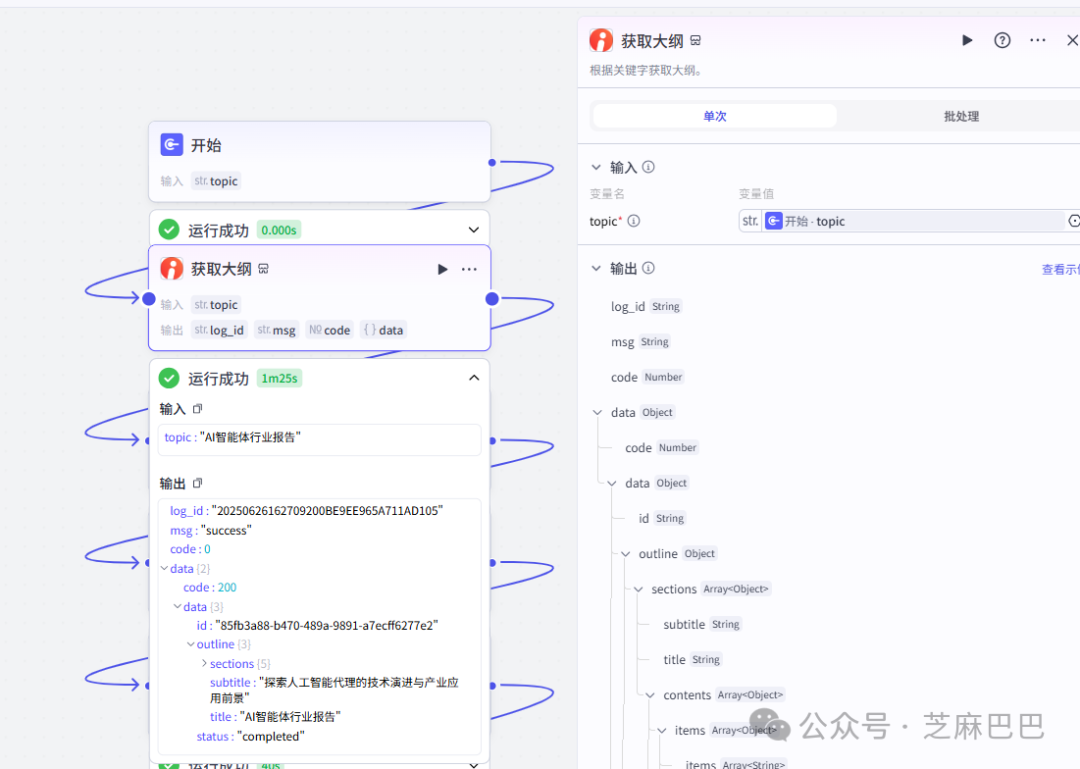Click the badge icon beside panel title 获取大纲

696,41
